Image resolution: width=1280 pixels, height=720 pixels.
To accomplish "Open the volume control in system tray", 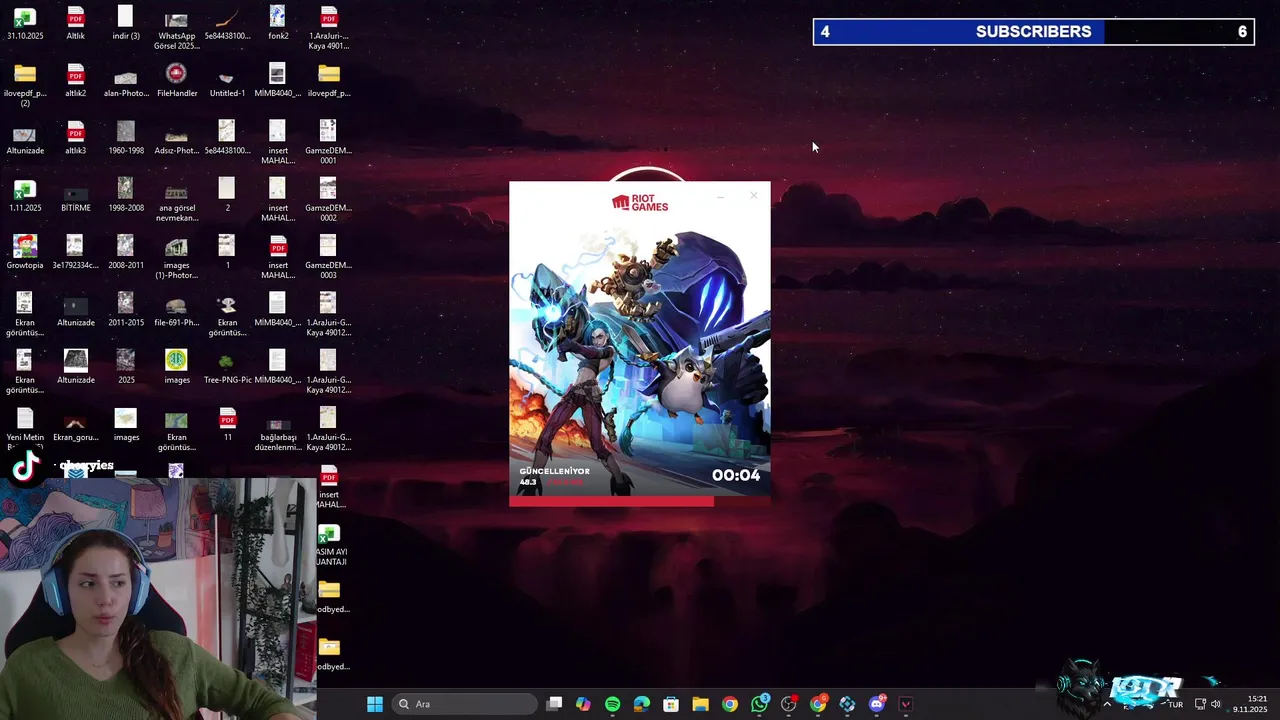I will 1216,704.
